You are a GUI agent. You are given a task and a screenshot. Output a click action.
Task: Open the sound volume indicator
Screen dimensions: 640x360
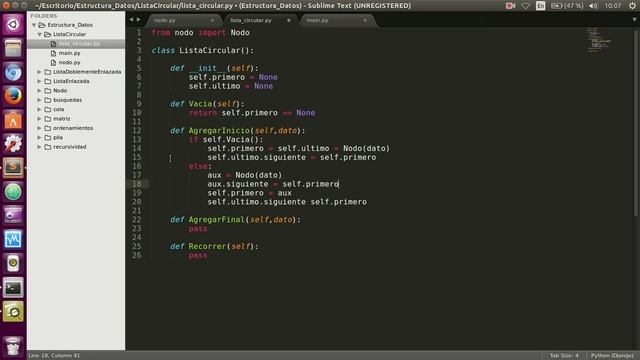593,6
